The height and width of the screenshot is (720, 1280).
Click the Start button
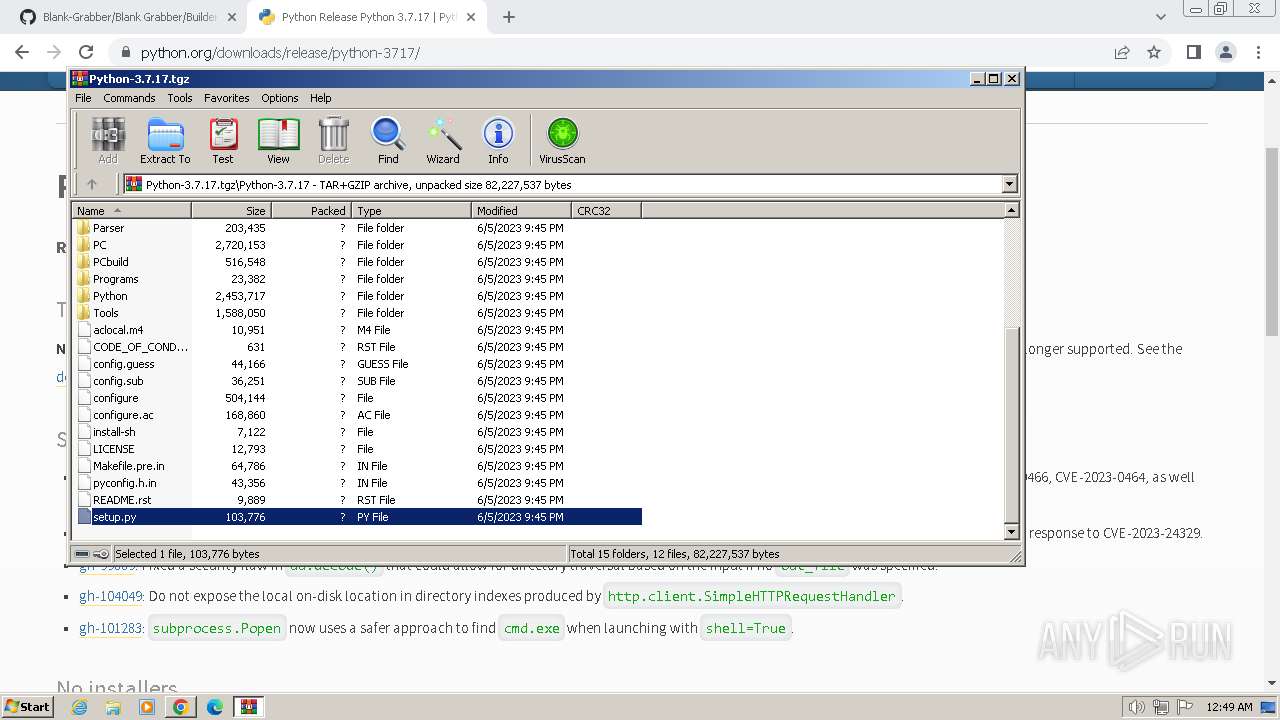pyautogui.click(x=28, y=707)
